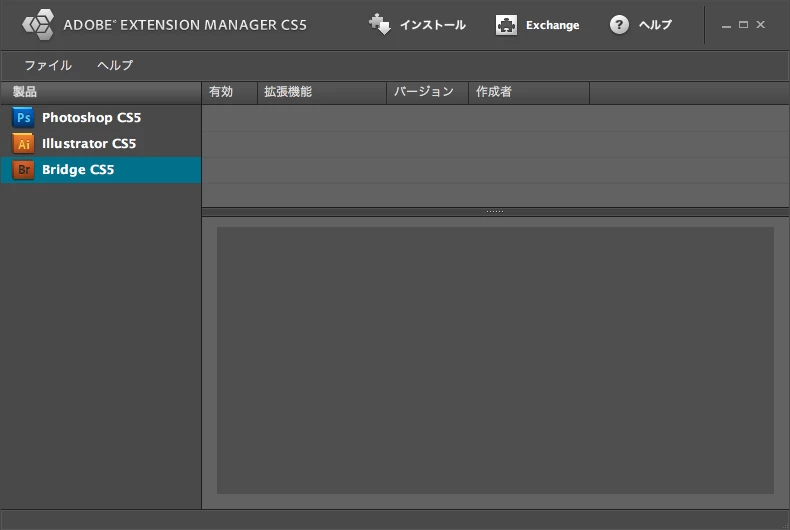Select Bridge CS5 in product list

tap(101, 170)
